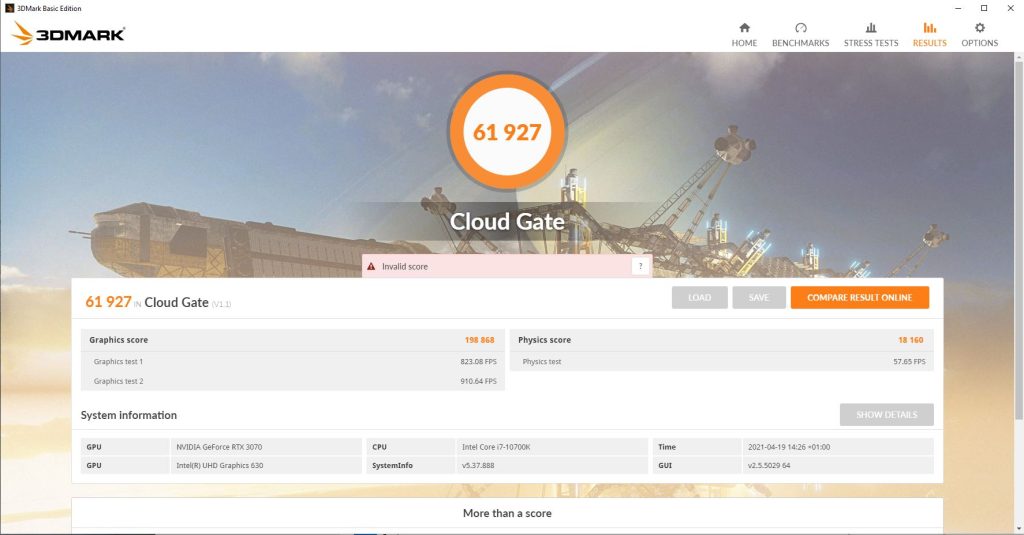Image resolution: width=1024 pixels, height=535 pixels.
Task: Click the GUI version v2.5.5029 64
Action: (769, 465)
